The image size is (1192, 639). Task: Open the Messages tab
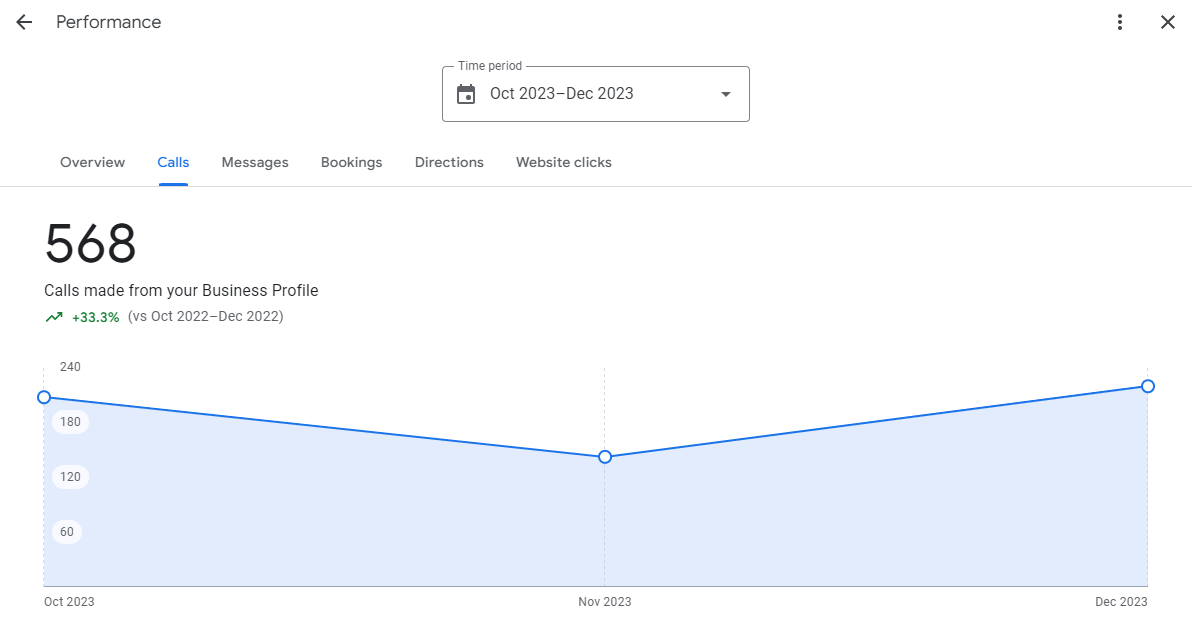pos(255,162)
